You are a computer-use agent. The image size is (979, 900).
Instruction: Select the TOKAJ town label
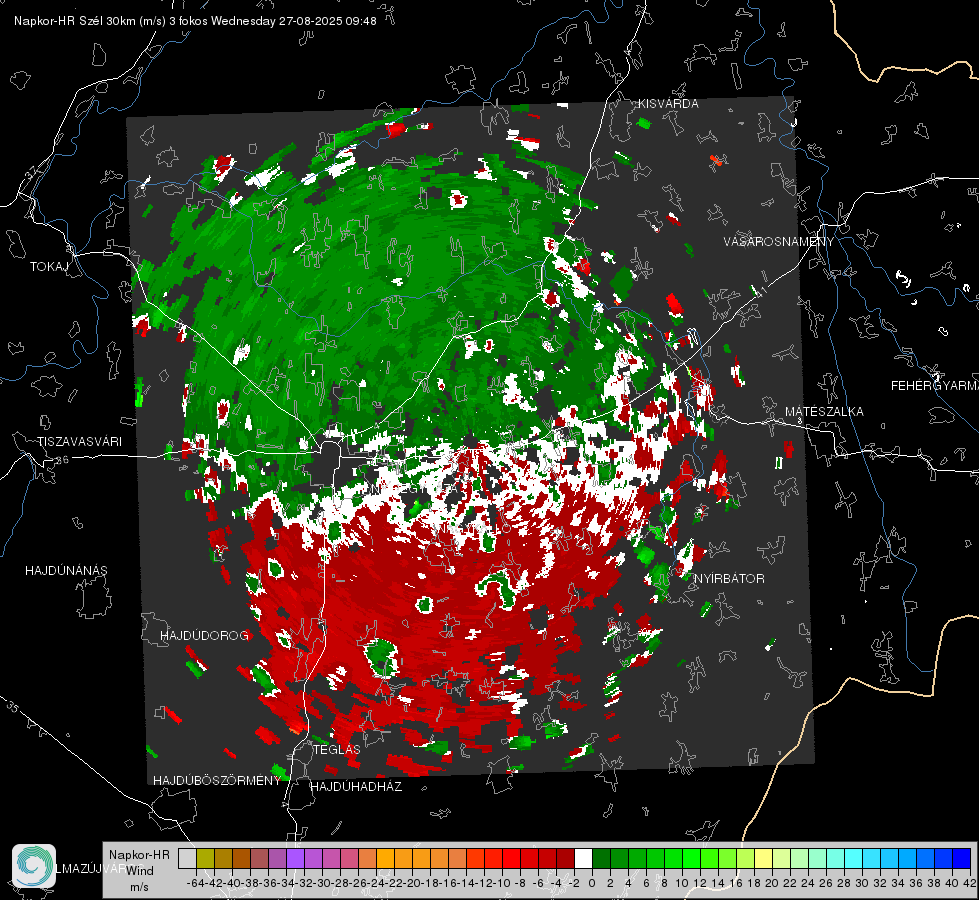tap(49, 267)
